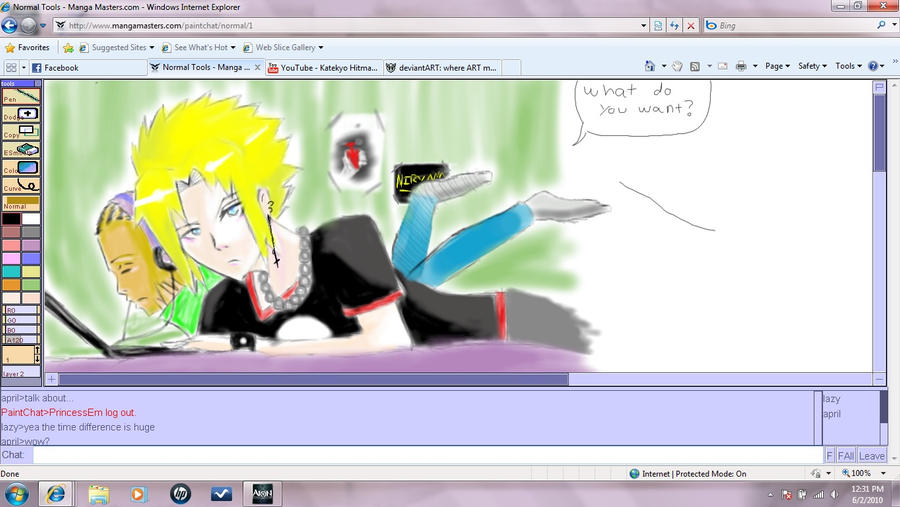The image size is (900, 507).
Task: Click the canvas vertical scrollbar
Action: (879, 133)
